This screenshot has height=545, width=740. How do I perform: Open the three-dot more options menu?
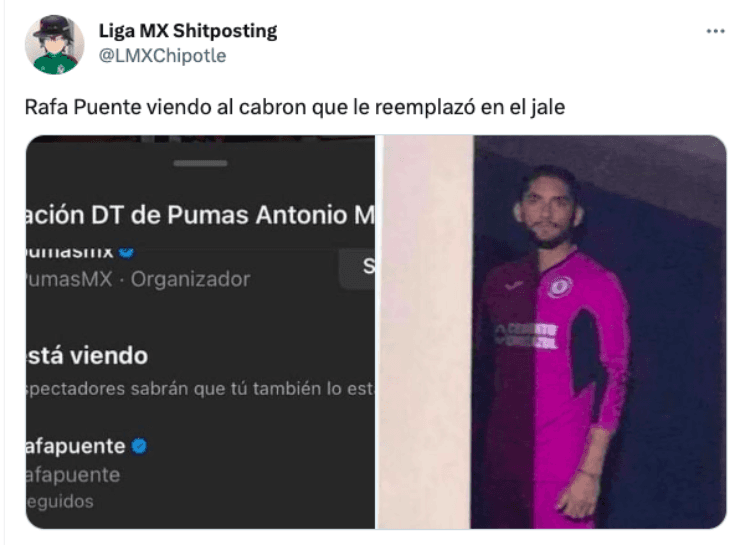715,31
